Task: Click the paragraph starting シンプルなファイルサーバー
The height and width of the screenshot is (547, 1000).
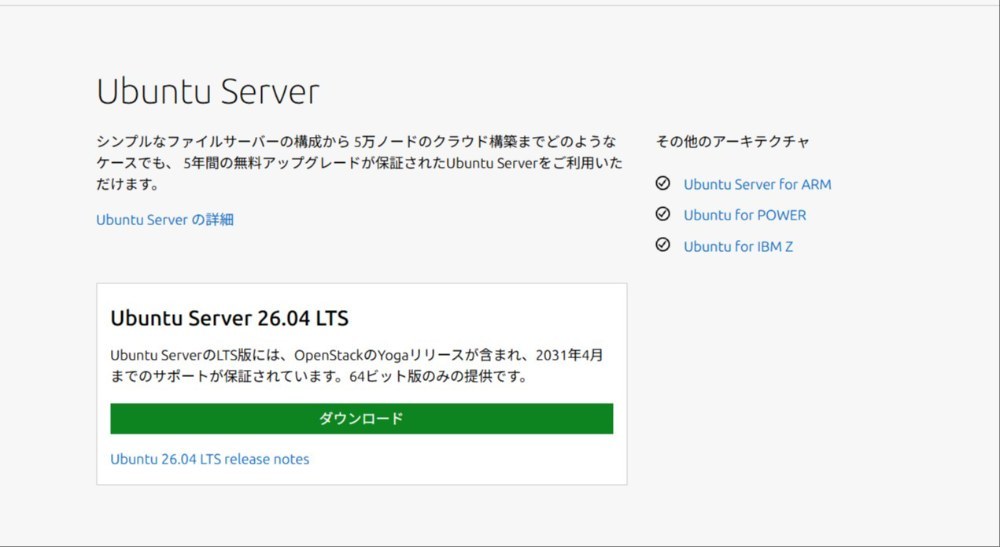Action: click(359, 163)
